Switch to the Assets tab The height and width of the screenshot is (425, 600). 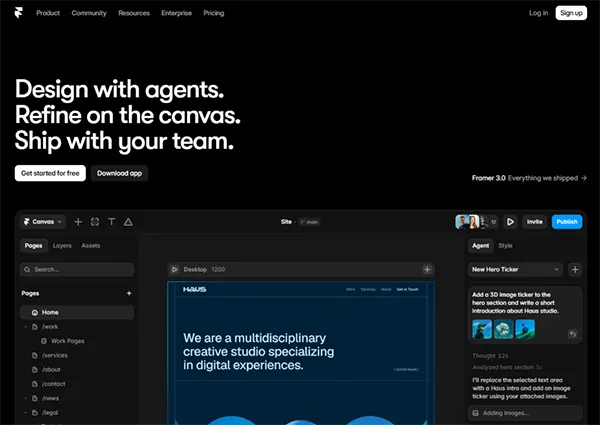tap(91, 246)
